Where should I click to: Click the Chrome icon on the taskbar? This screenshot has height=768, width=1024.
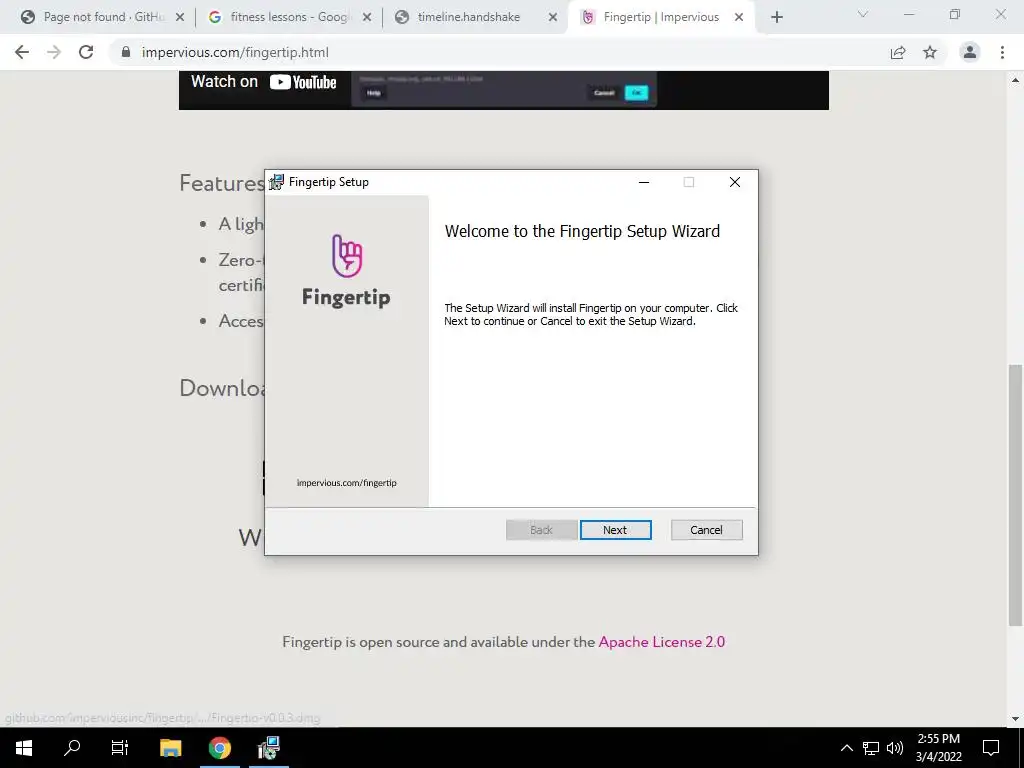tap(219, 748)
